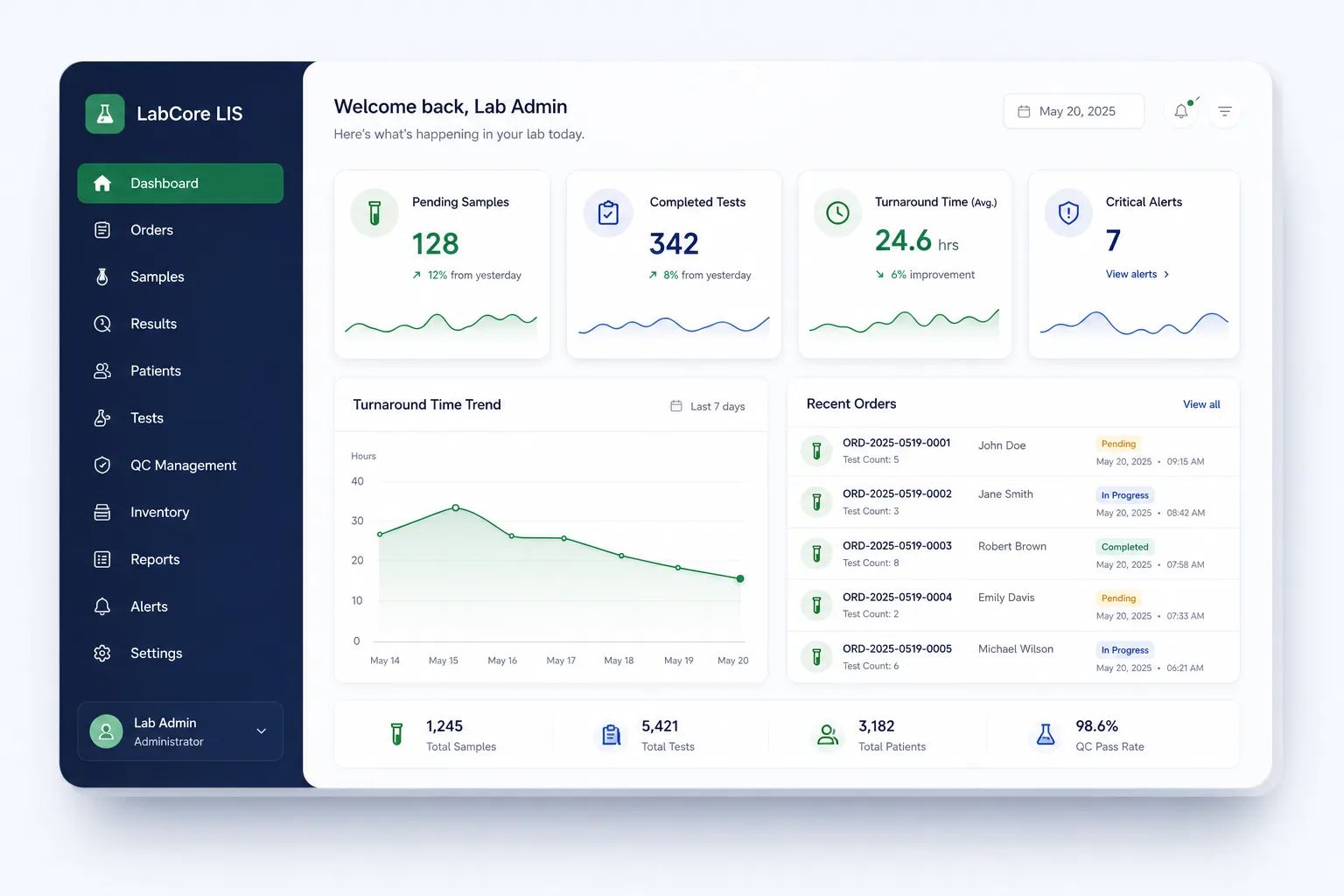
Task: Navigate to Results in the sidebar
Action: click(x=180, y=324)
